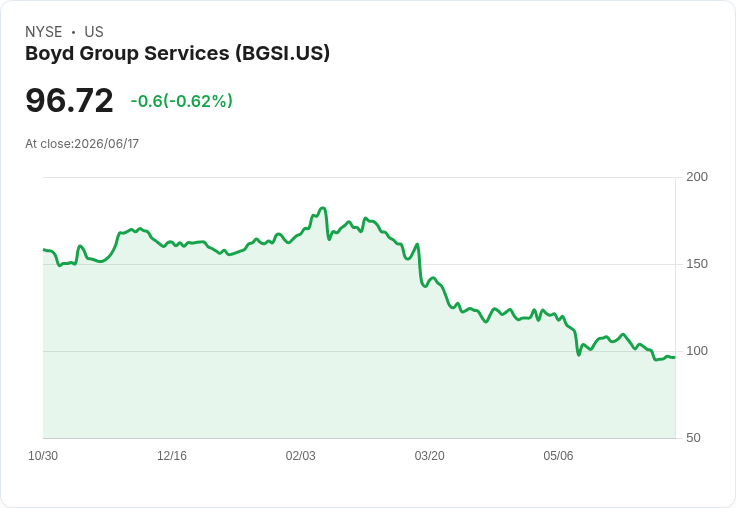This screenshot has width=736, height=508.
Task: Click the 10/30 date axis label
Action: coord(43,456)
